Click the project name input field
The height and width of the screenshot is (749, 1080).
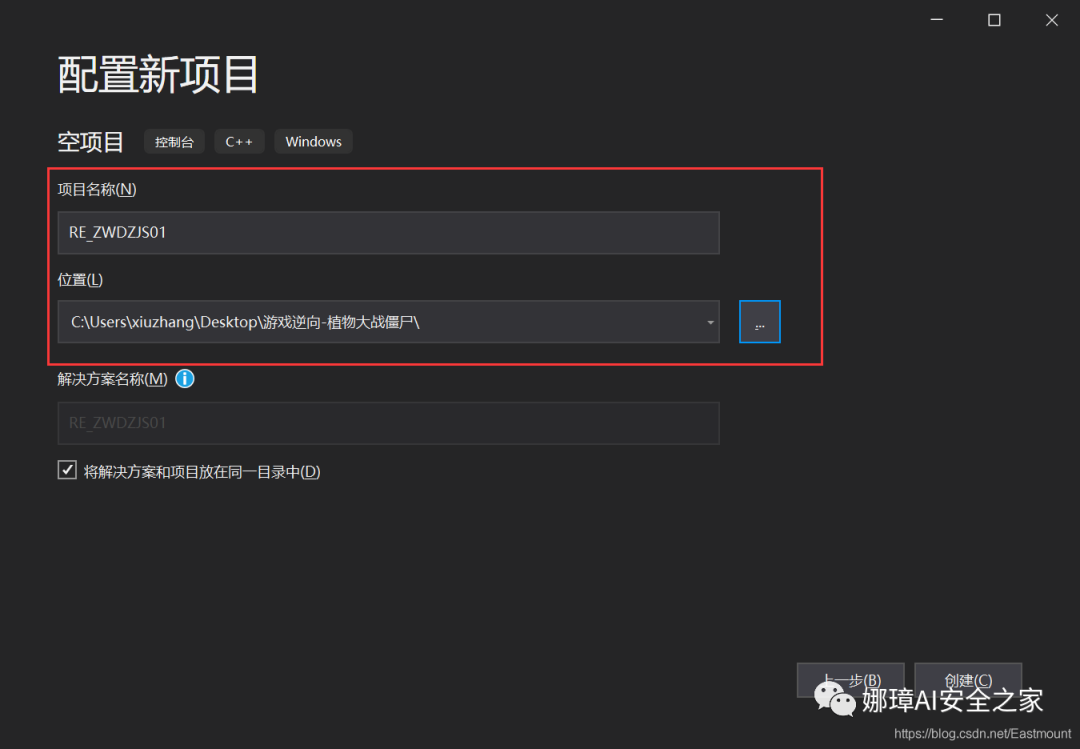click(388, 233)
